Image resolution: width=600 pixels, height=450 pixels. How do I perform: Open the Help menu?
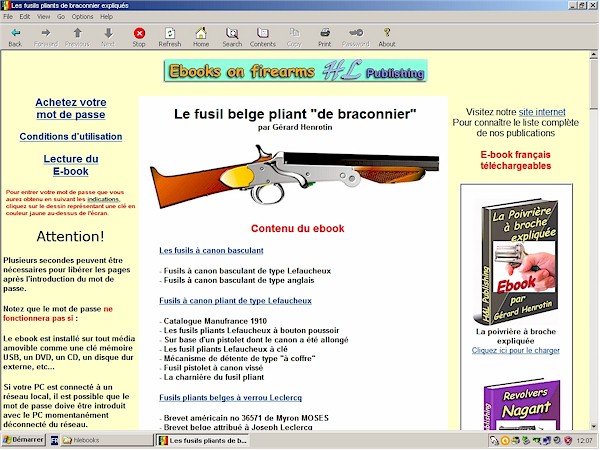pos(106,16)
